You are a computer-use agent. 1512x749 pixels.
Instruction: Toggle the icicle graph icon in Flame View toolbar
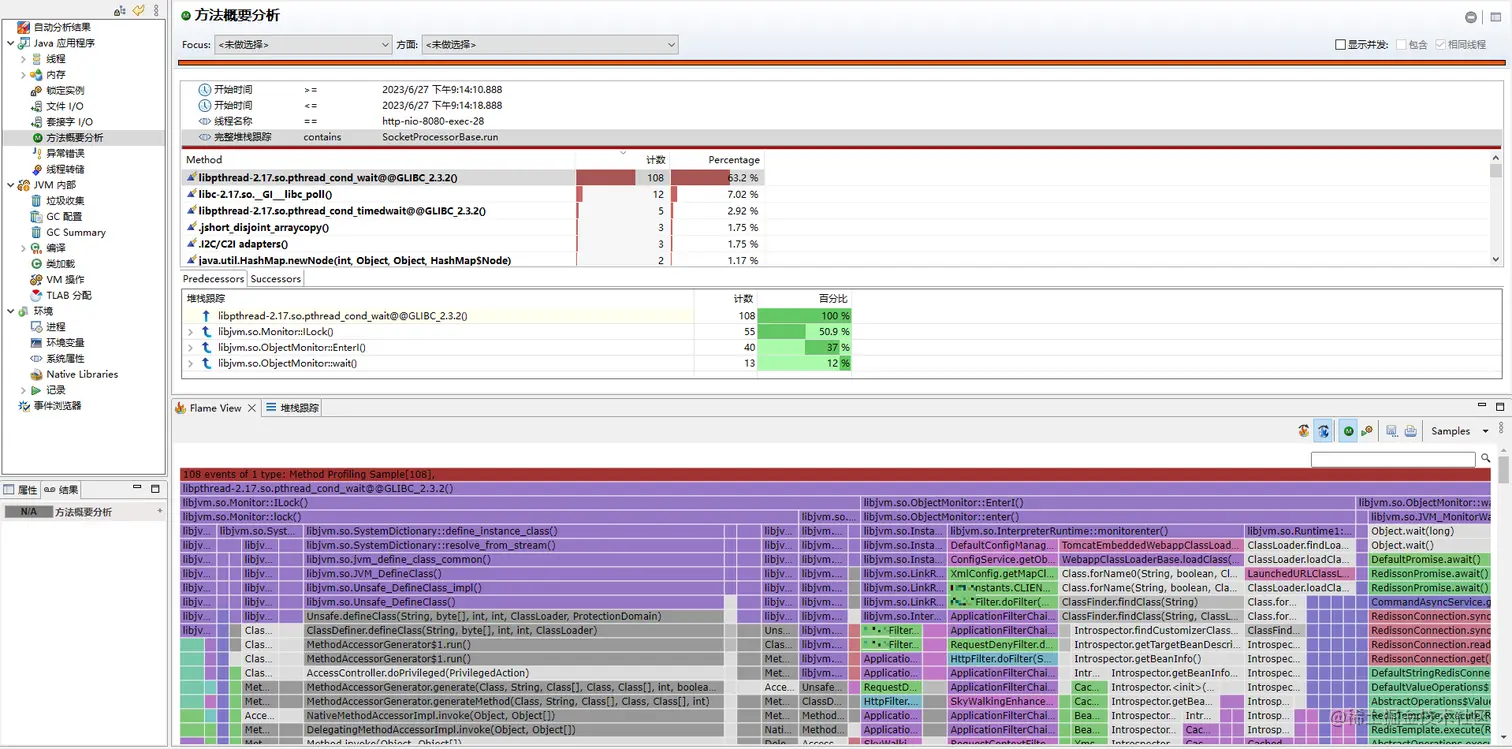point(1323,431)
